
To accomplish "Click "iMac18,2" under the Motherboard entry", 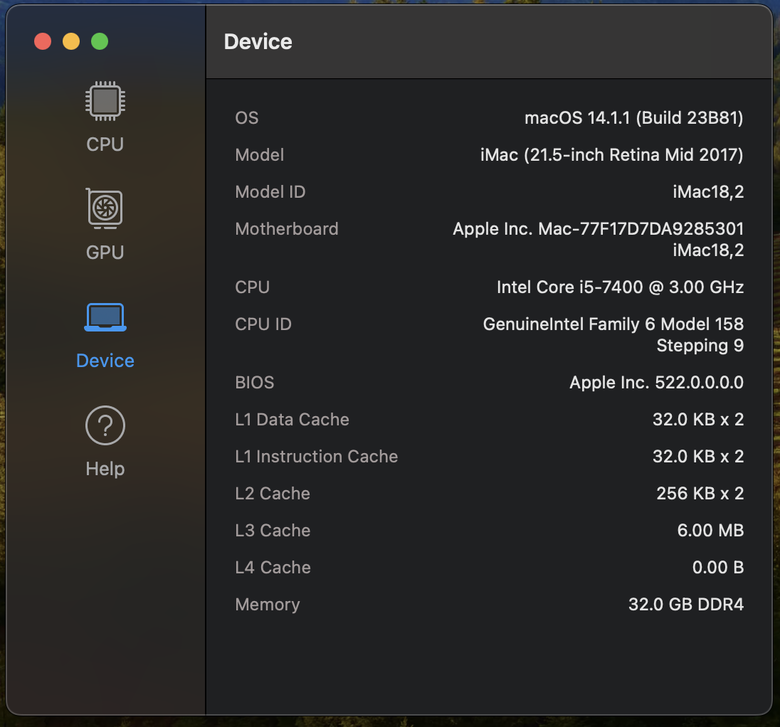I will tap(708, 250).
